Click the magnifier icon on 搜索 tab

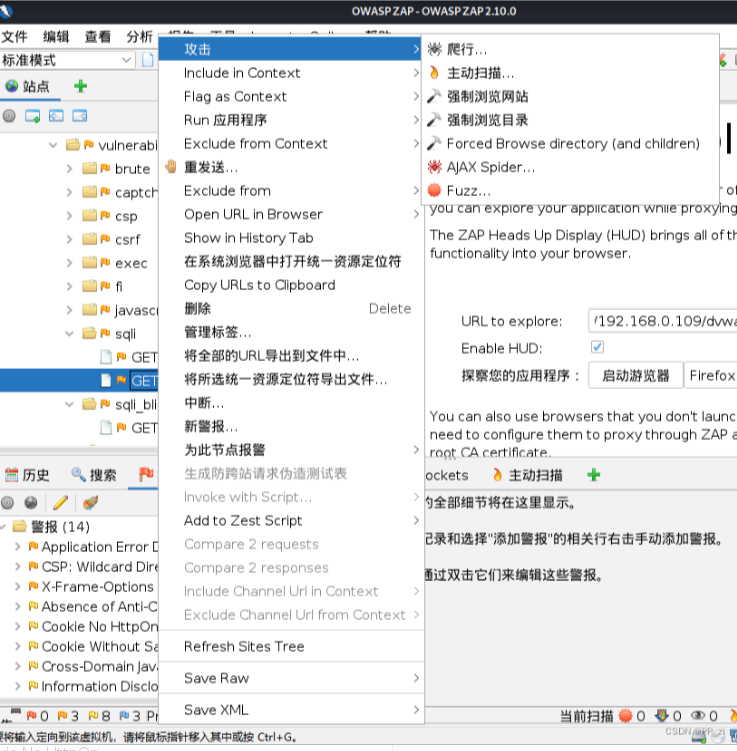pyautogui.click(x=78, y=475)
